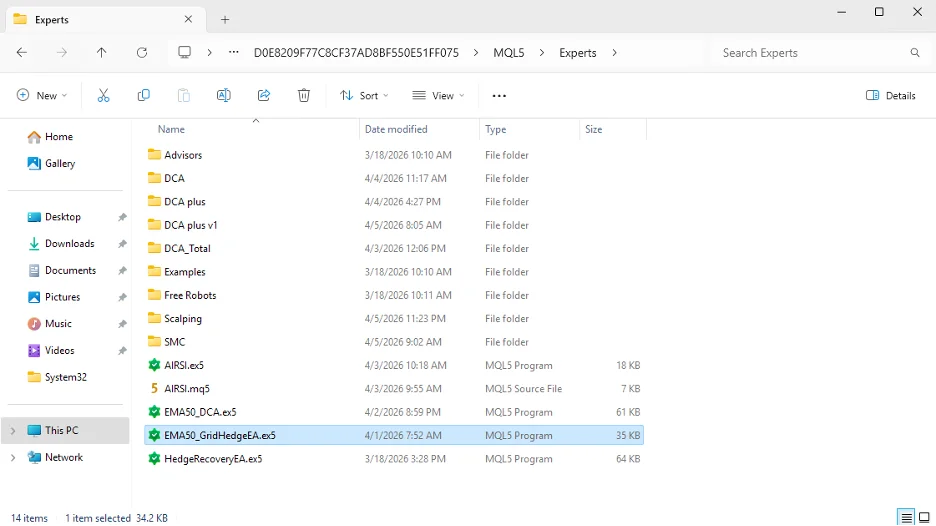
Task: Switch to details list view icon
Action: pos(906,518)
